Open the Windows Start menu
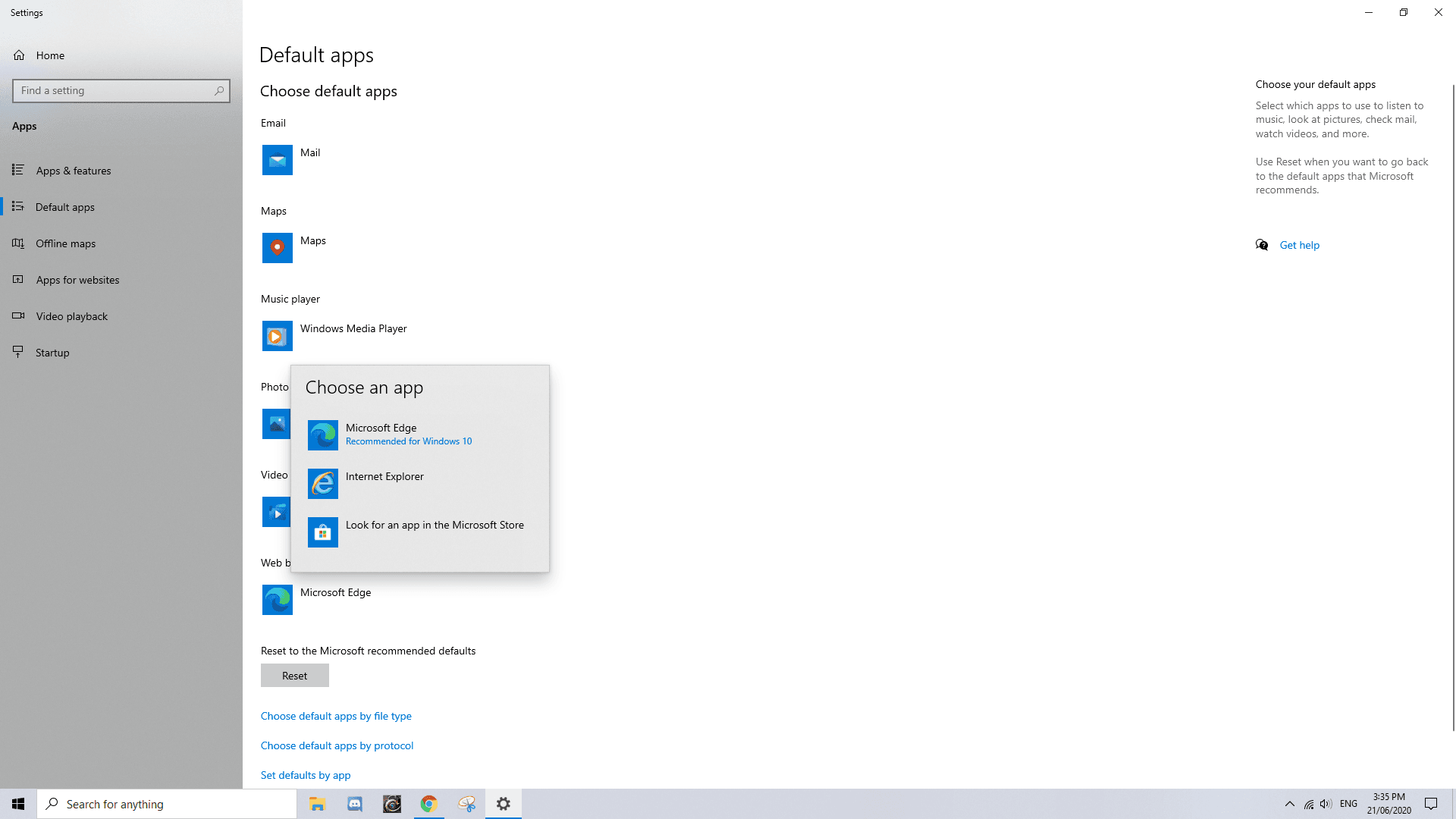The image size is (1456, 819). pyautogui.click(x=18, y=804)
